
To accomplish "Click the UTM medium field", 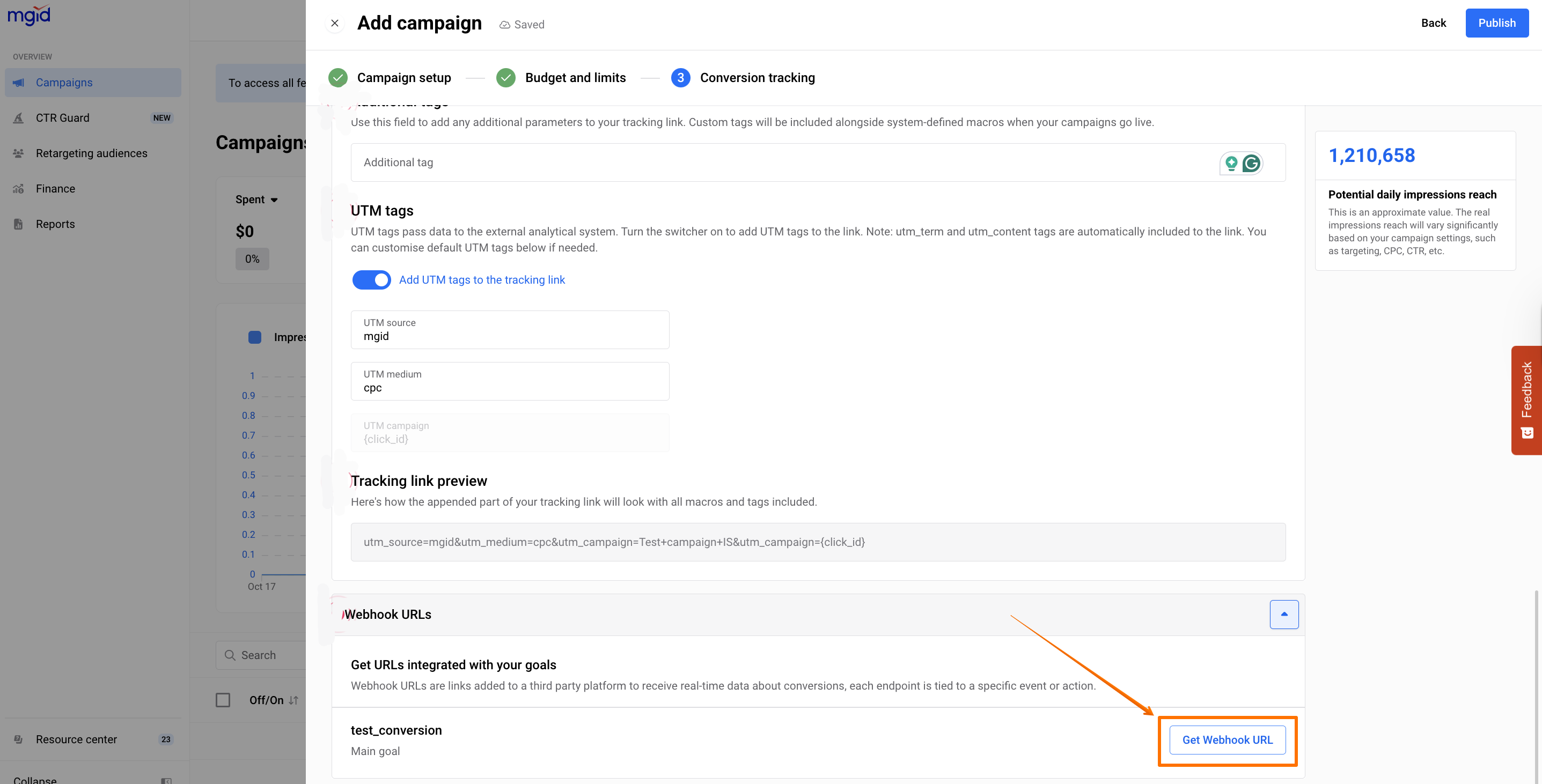I will [509, 382].
